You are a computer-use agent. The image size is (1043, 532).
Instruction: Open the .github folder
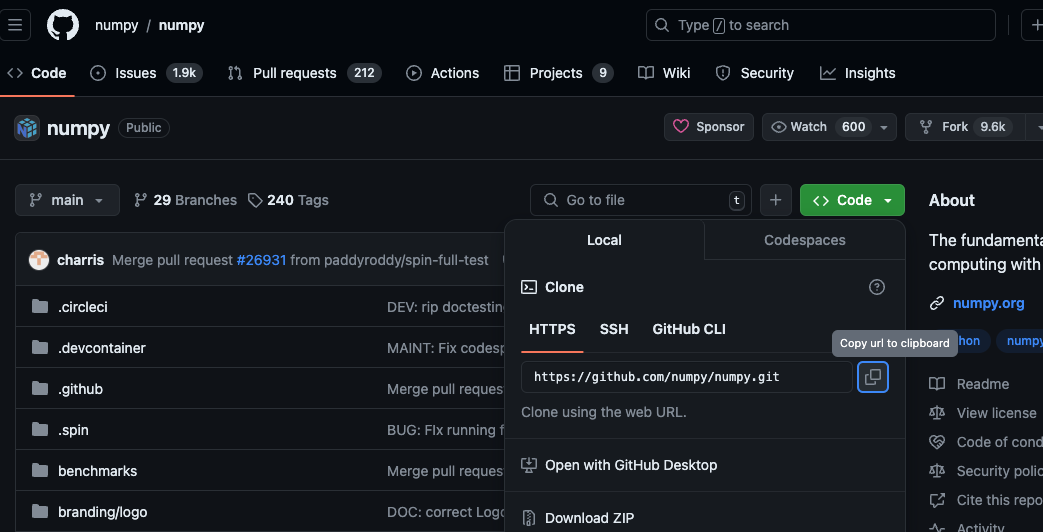coord(80,389)
